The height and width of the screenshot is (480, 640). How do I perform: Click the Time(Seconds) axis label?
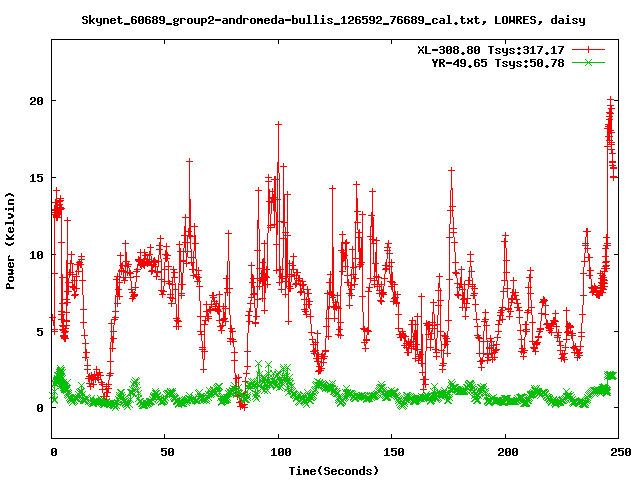click(x=334, y=471)
